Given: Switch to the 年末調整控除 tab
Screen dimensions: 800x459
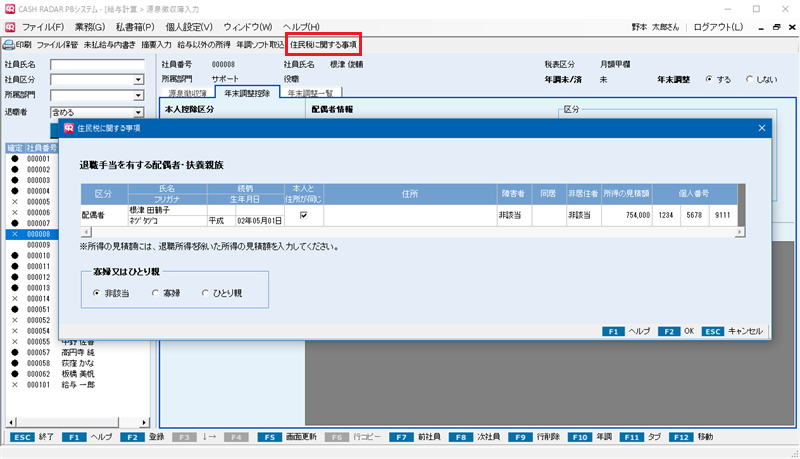Looking at the screenshot, I should point(247,93).
